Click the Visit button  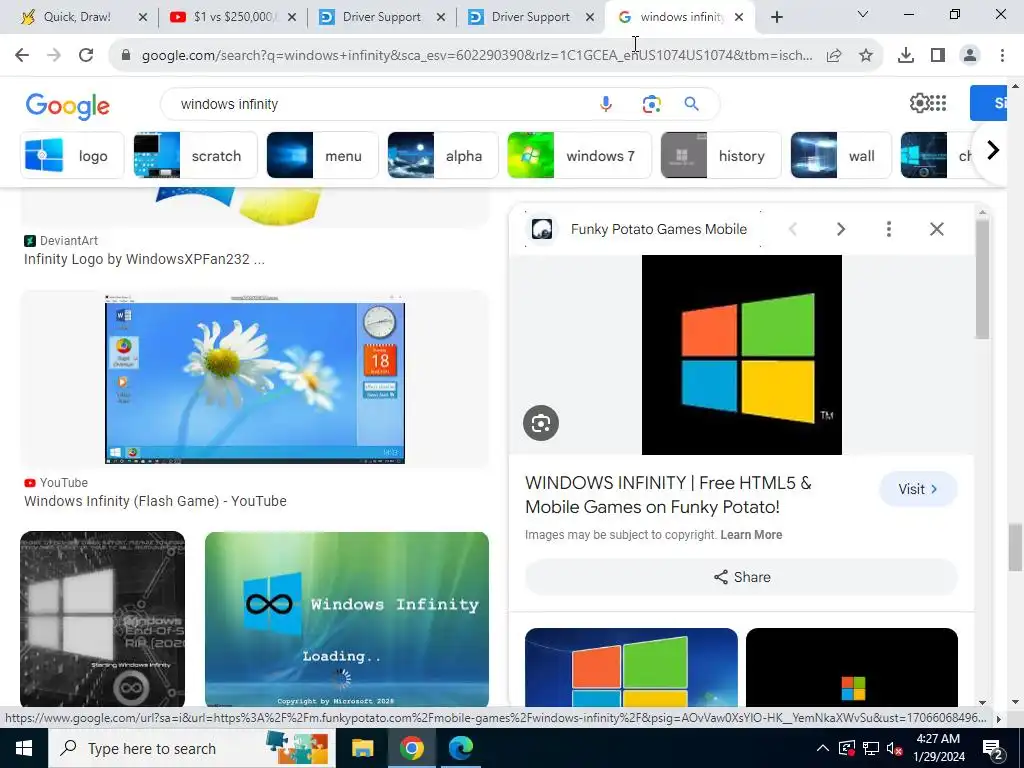click(918, 489)
